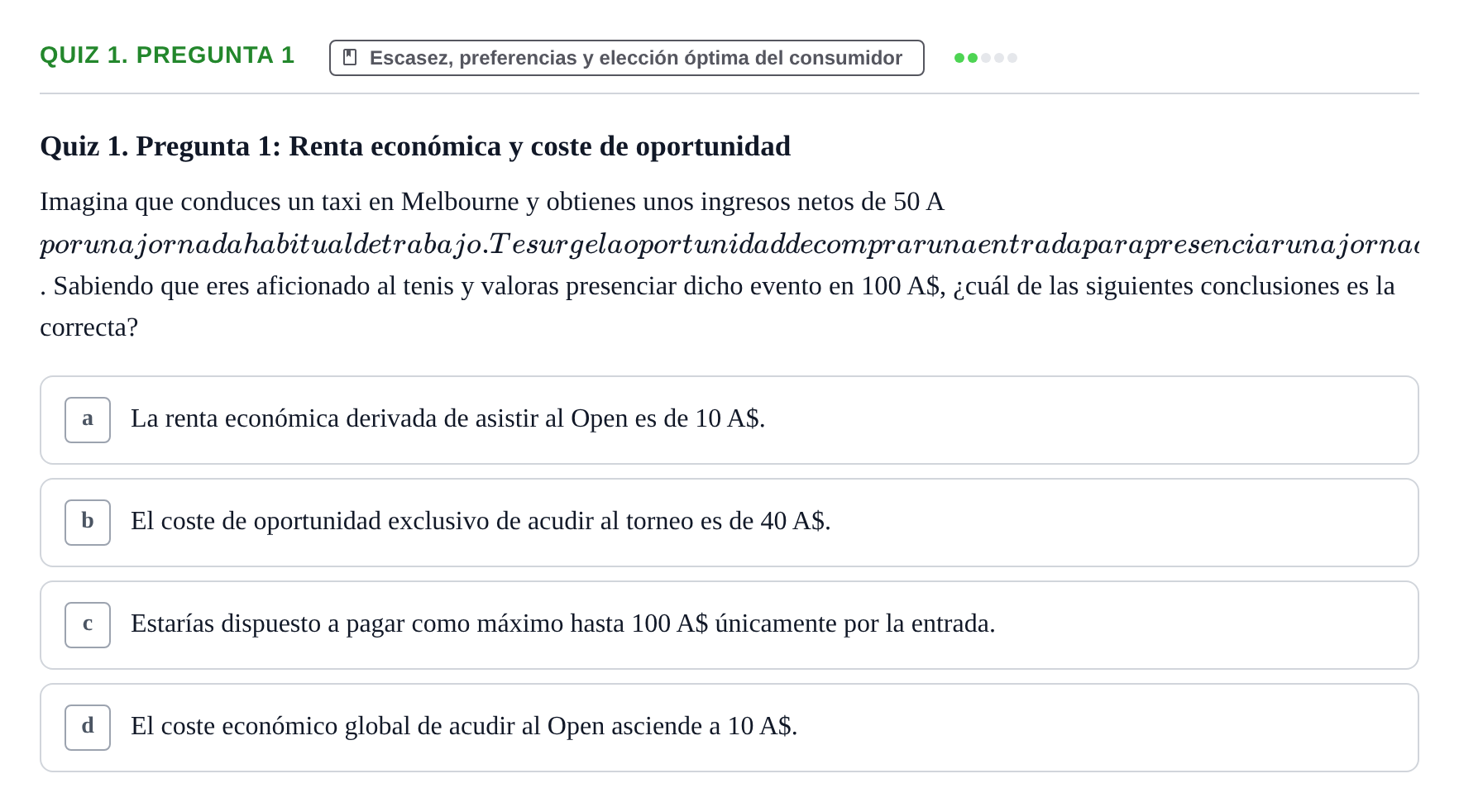Click the question title Renta económica heading

pyautogui.click(x=415, y=146)
